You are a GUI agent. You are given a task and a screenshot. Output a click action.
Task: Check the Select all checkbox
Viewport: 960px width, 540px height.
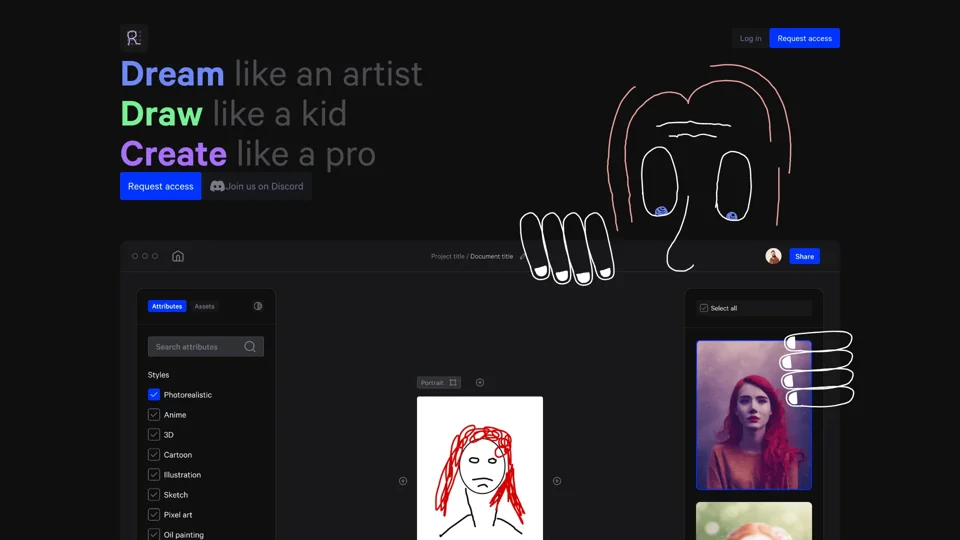[704, 308]
